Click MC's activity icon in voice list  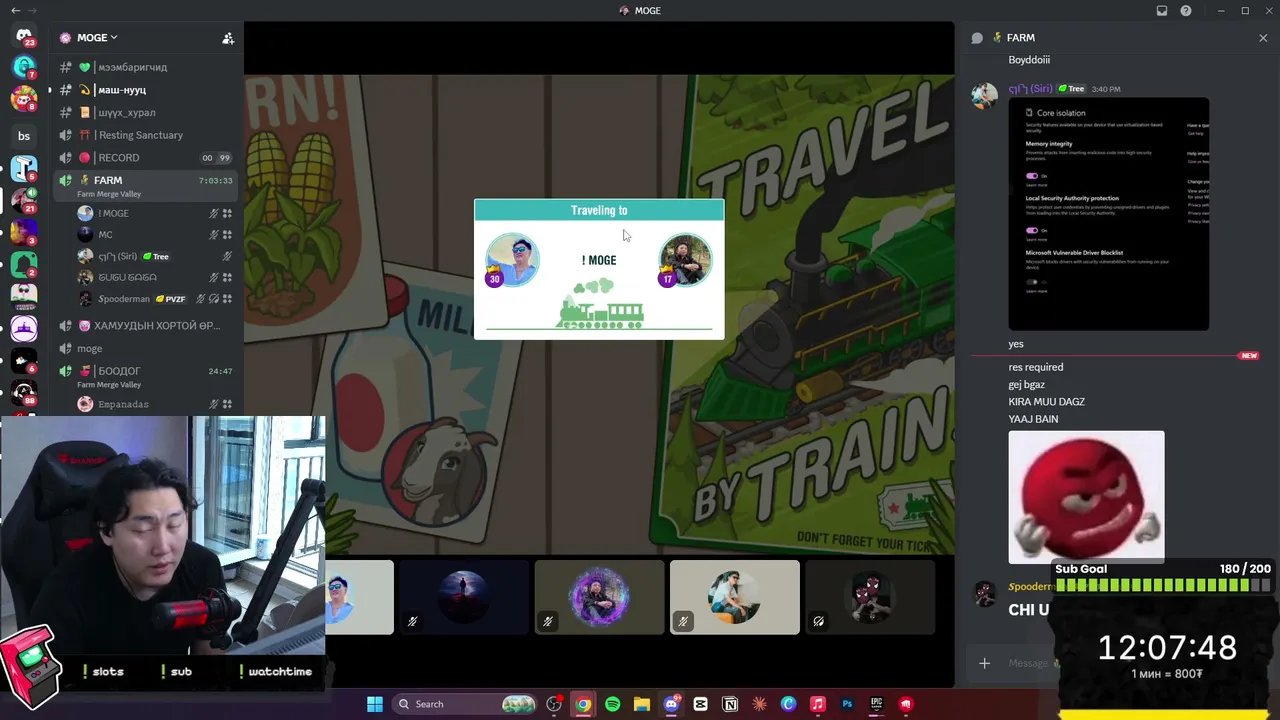(227, 235)
